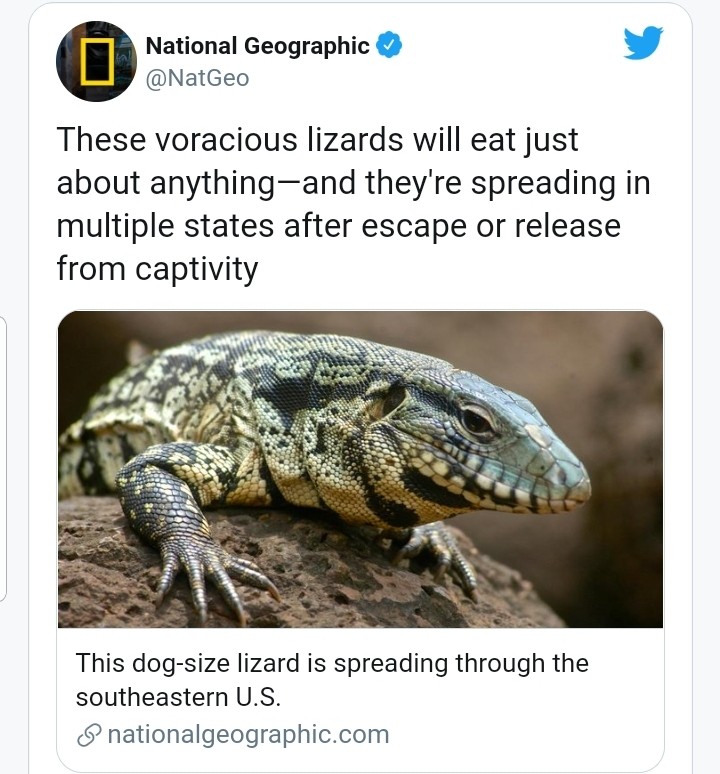The width and height of the screenshot is (720, 774).
Task: Click the Twitter bird logo
Action: click(x=643, y=43)
